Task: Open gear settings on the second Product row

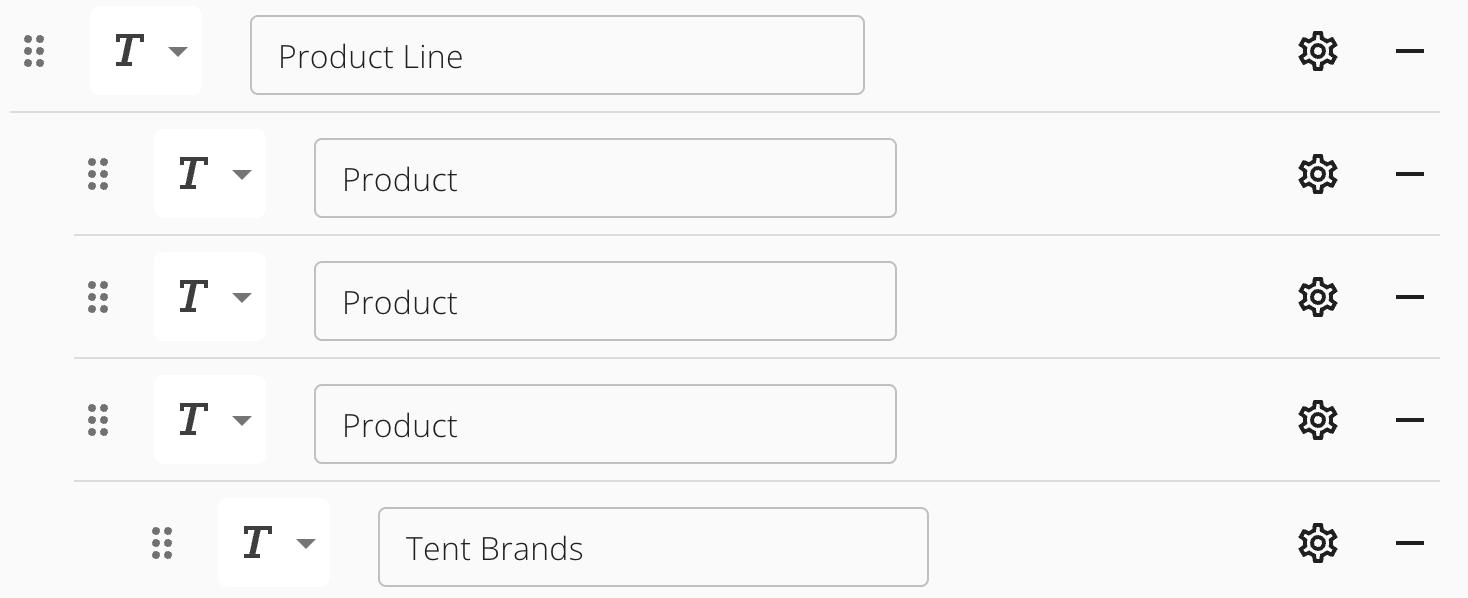Action: point(1317,297)
